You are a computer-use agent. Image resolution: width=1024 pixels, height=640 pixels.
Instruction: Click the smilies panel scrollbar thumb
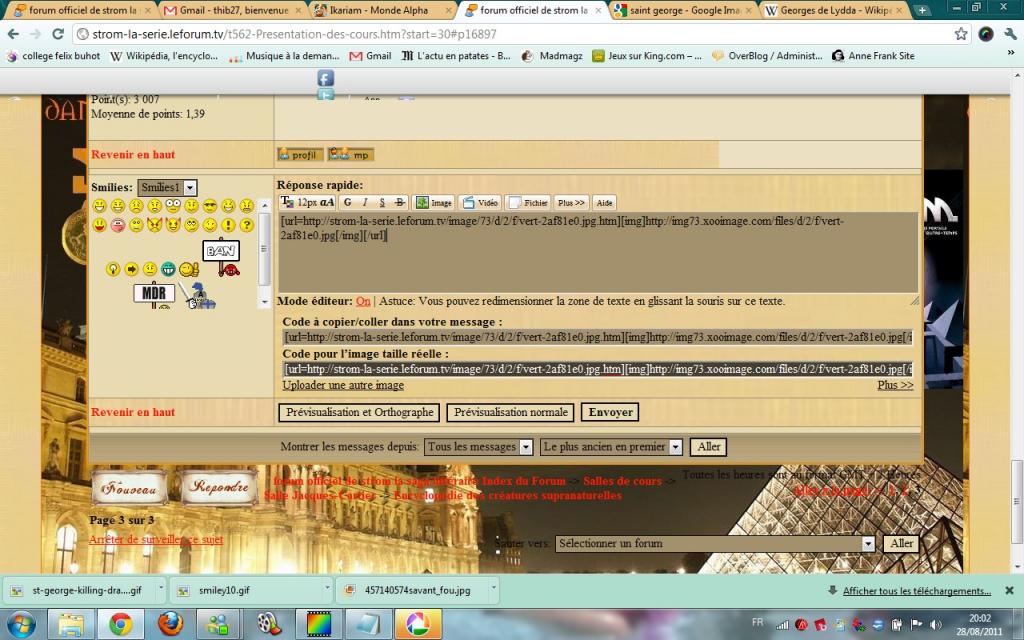click(264, 248)
